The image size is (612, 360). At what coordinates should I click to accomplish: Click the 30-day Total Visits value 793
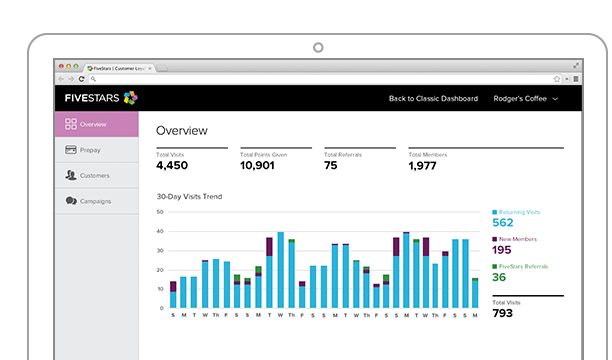click(502, 313)
